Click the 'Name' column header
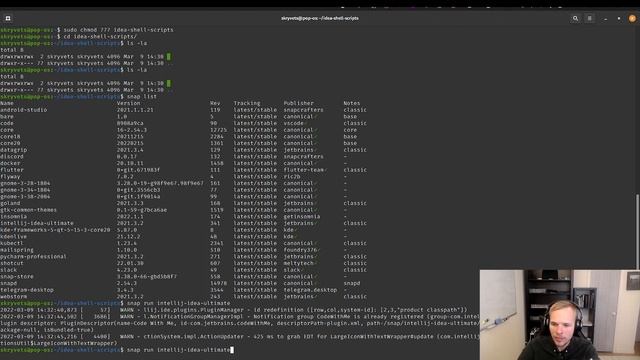 click(x=7, y=103)
